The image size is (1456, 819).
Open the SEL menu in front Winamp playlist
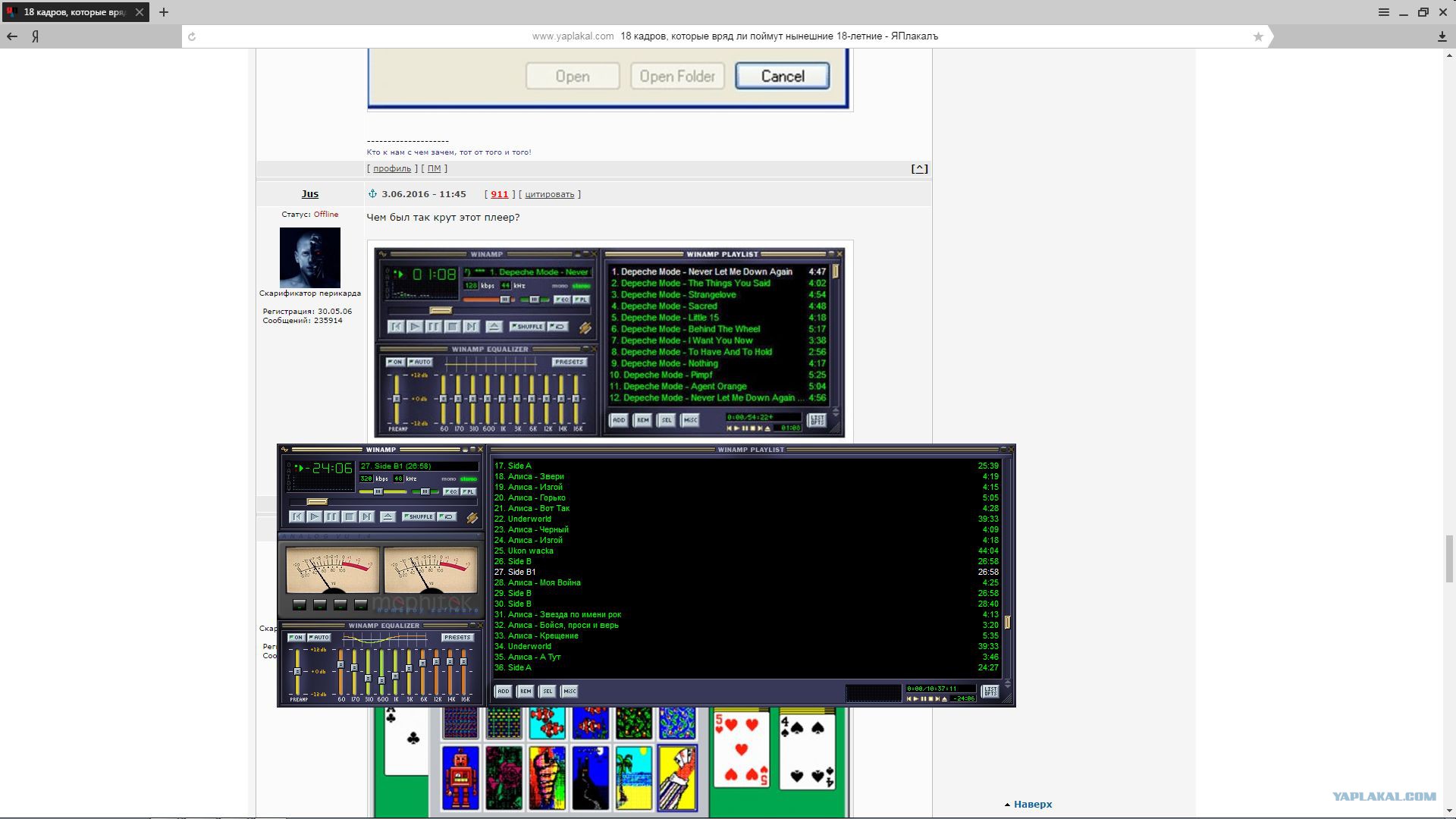pyautogui.click(x=547, y=691)
